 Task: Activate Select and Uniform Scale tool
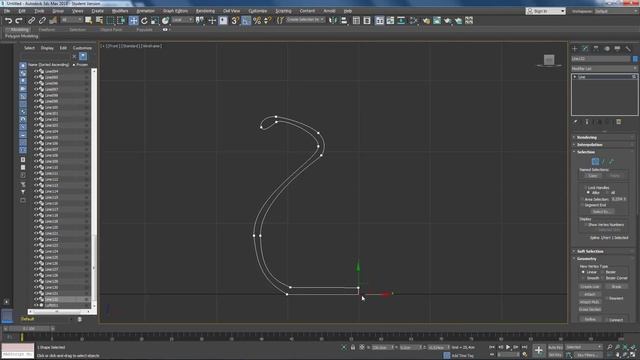155,20
